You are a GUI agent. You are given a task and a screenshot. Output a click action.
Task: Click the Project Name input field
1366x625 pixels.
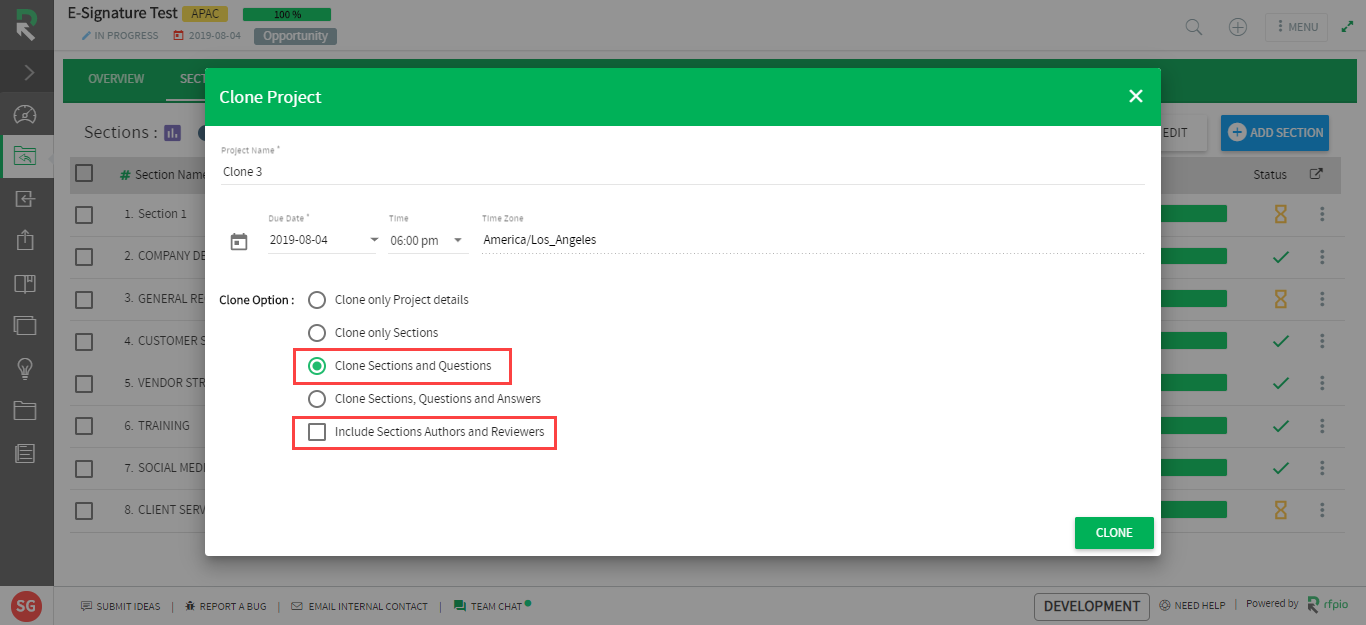pos(683,171)
